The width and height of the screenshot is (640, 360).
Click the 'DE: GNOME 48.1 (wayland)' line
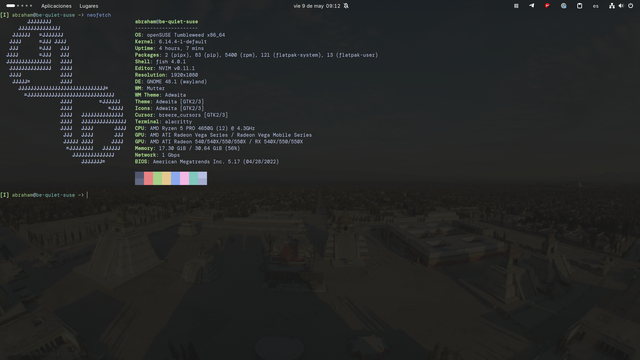(171, 82)
